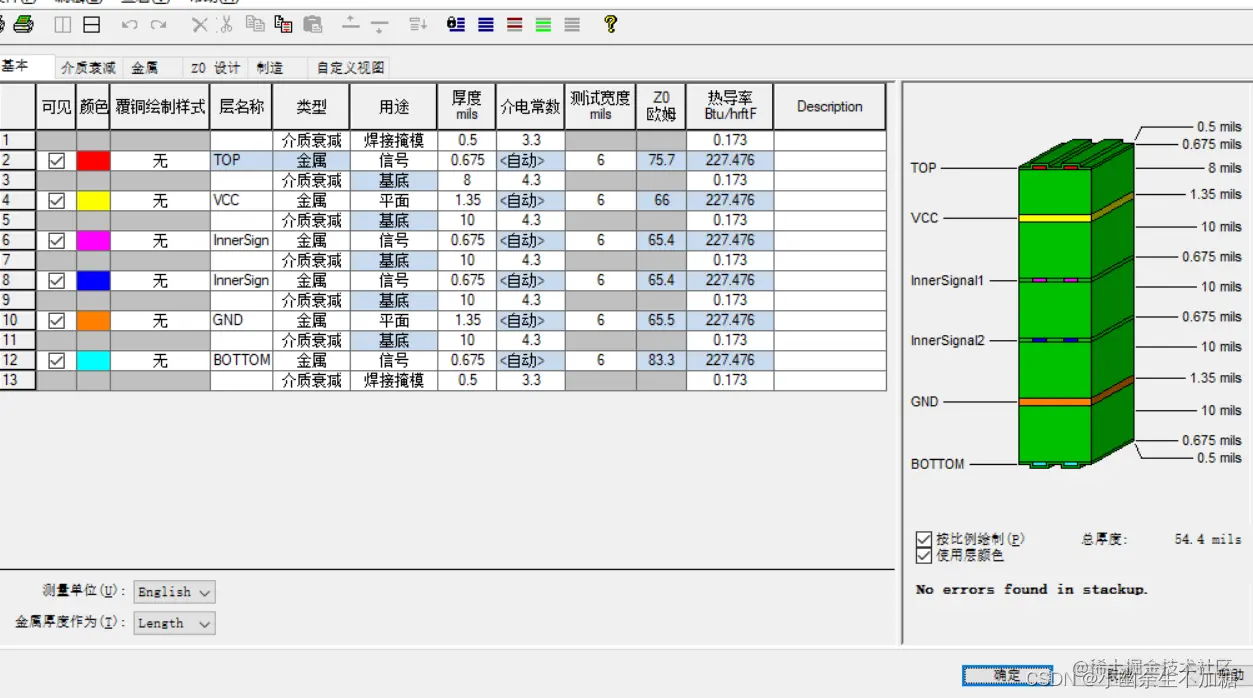
Task: Open the 金属厚度作为 Length dropdown
Action: (174, 623)
